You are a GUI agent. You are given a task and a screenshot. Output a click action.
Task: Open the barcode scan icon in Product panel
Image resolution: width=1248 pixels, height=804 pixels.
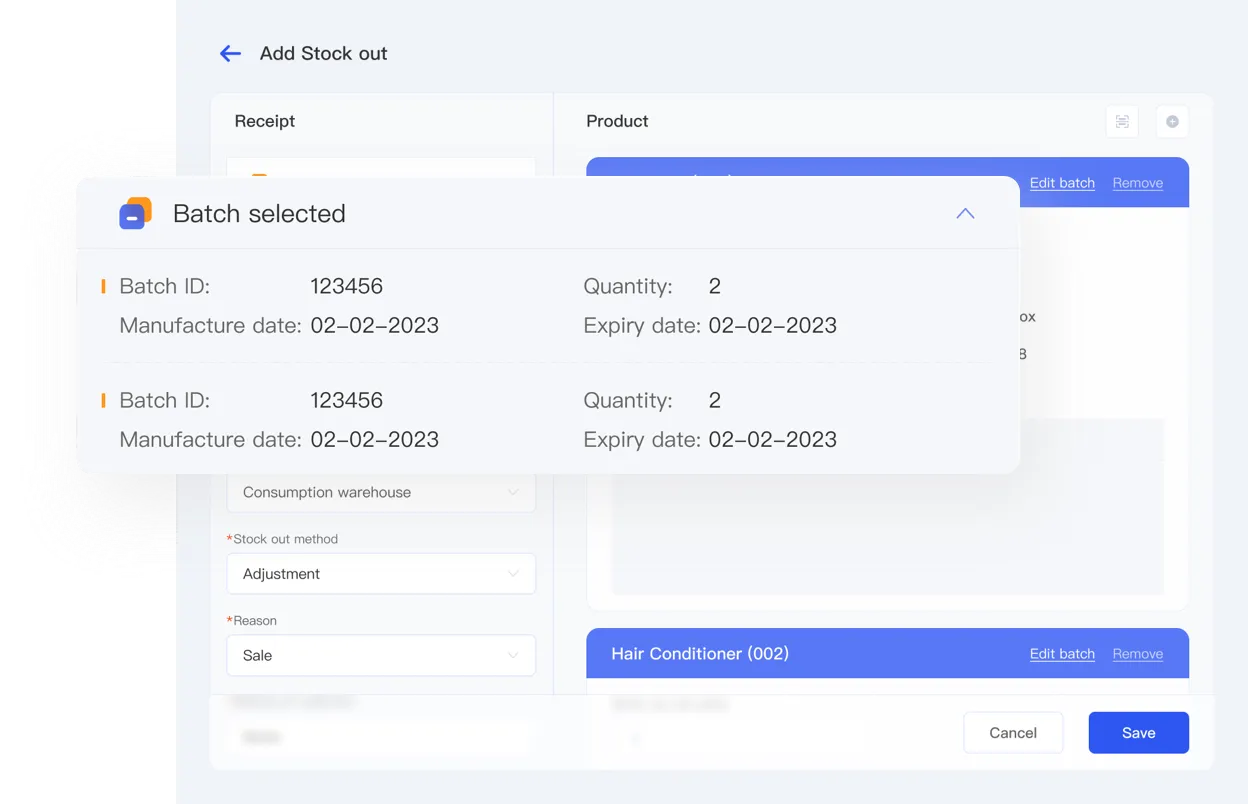coord(1121,121)
